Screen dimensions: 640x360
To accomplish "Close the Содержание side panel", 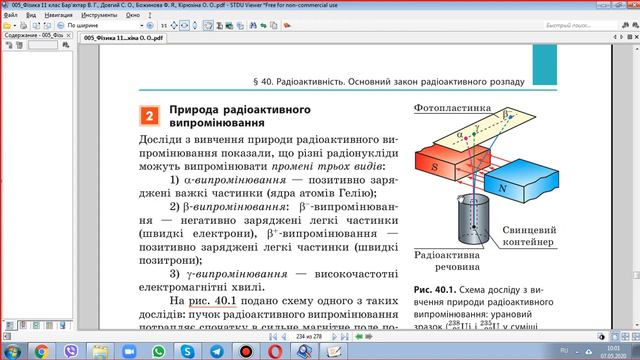I will coord(69,36).
